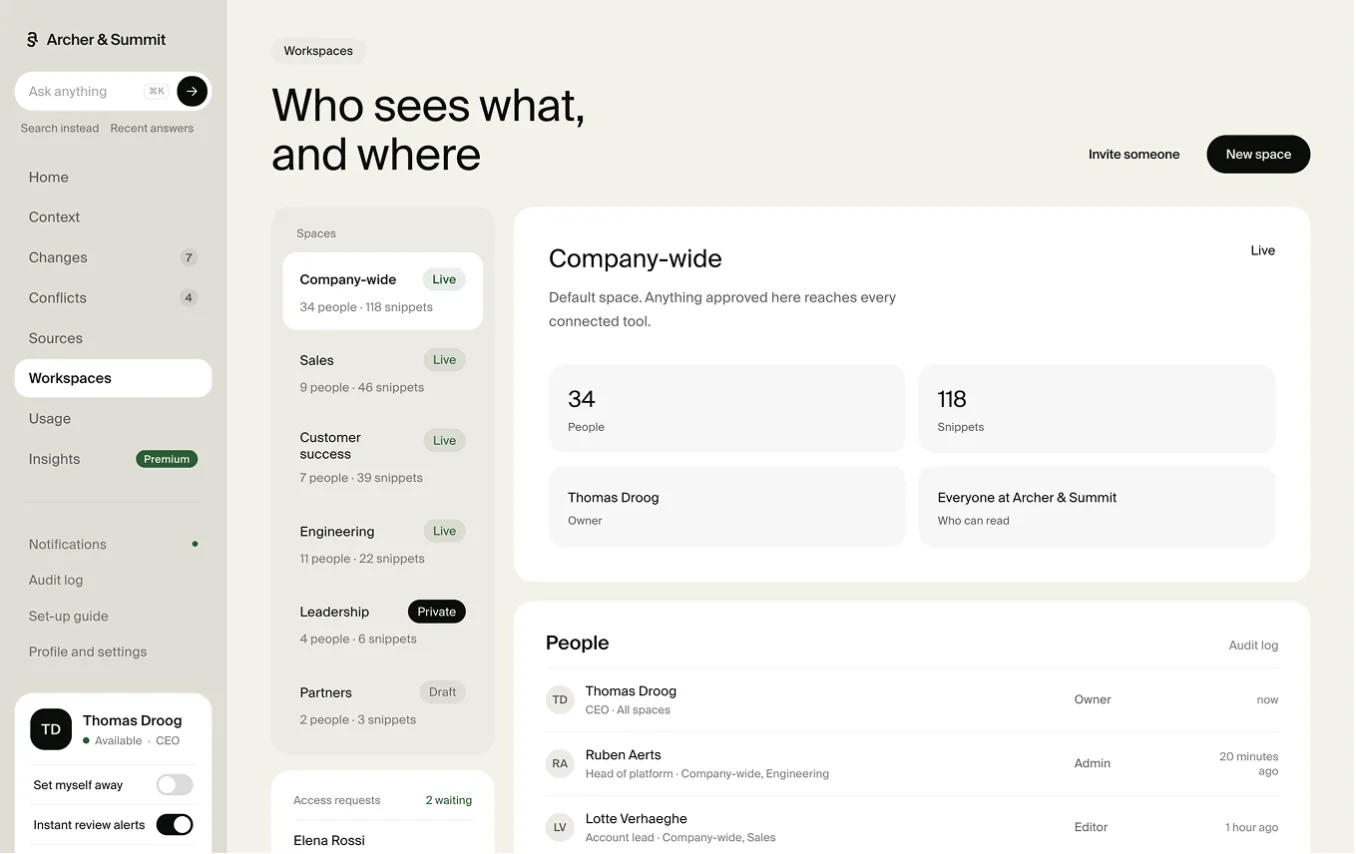Select the private Leadership space
1356x854 pixels.
click(383, 624)
